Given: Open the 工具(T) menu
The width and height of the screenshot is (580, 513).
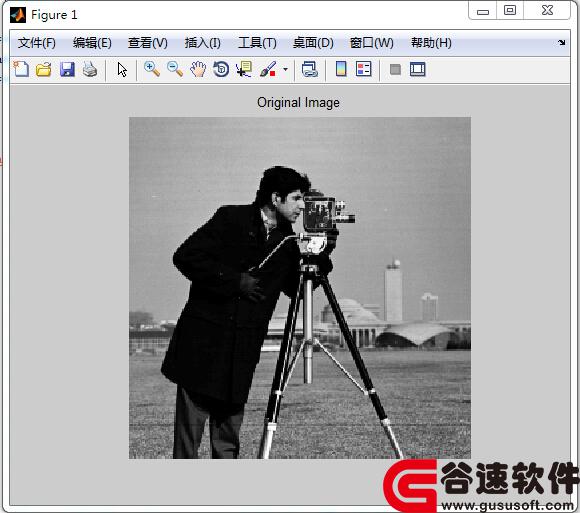Looking at the screenshot, I should (257, 43).
